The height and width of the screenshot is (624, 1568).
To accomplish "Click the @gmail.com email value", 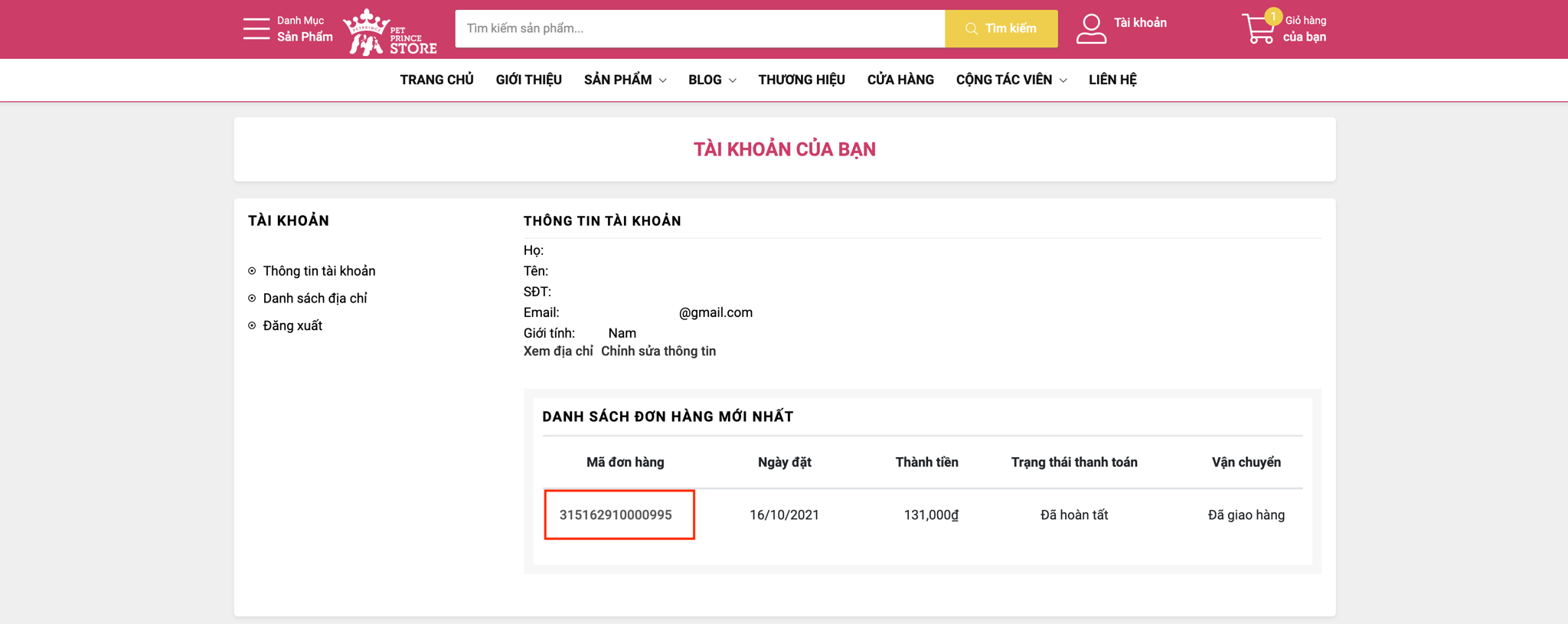I will [716, 312].
